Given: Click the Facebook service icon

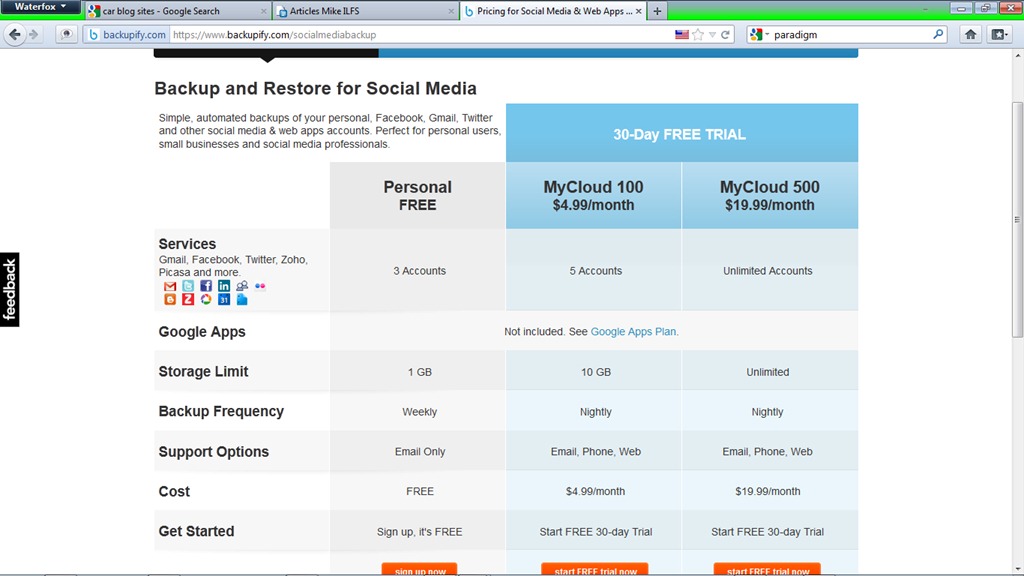Looking at the screenshot, I should click(x=206, y=286).
